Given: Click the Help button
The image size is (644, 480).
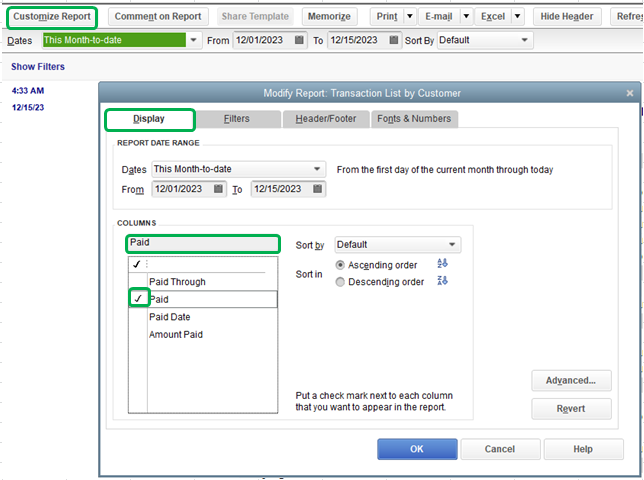Looking at the screenshot, I should [583, 449].
